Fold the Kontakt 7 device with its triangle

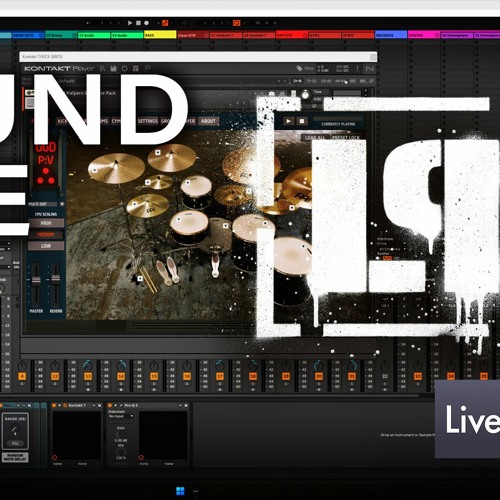[x=60, y=405]
